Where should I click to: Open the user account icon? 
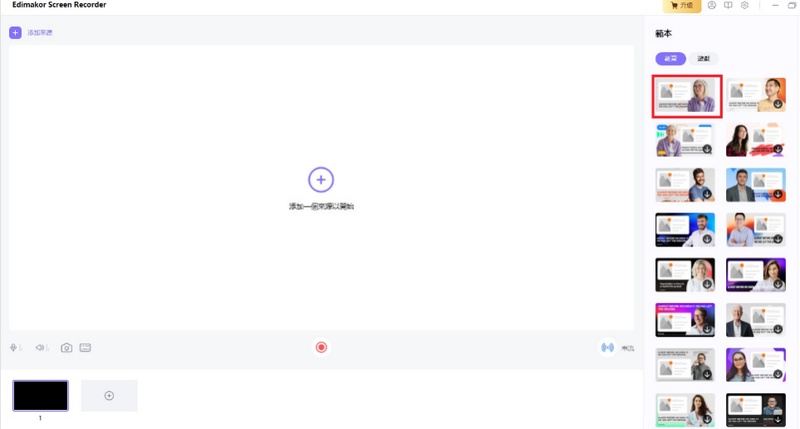coord(712,5)
